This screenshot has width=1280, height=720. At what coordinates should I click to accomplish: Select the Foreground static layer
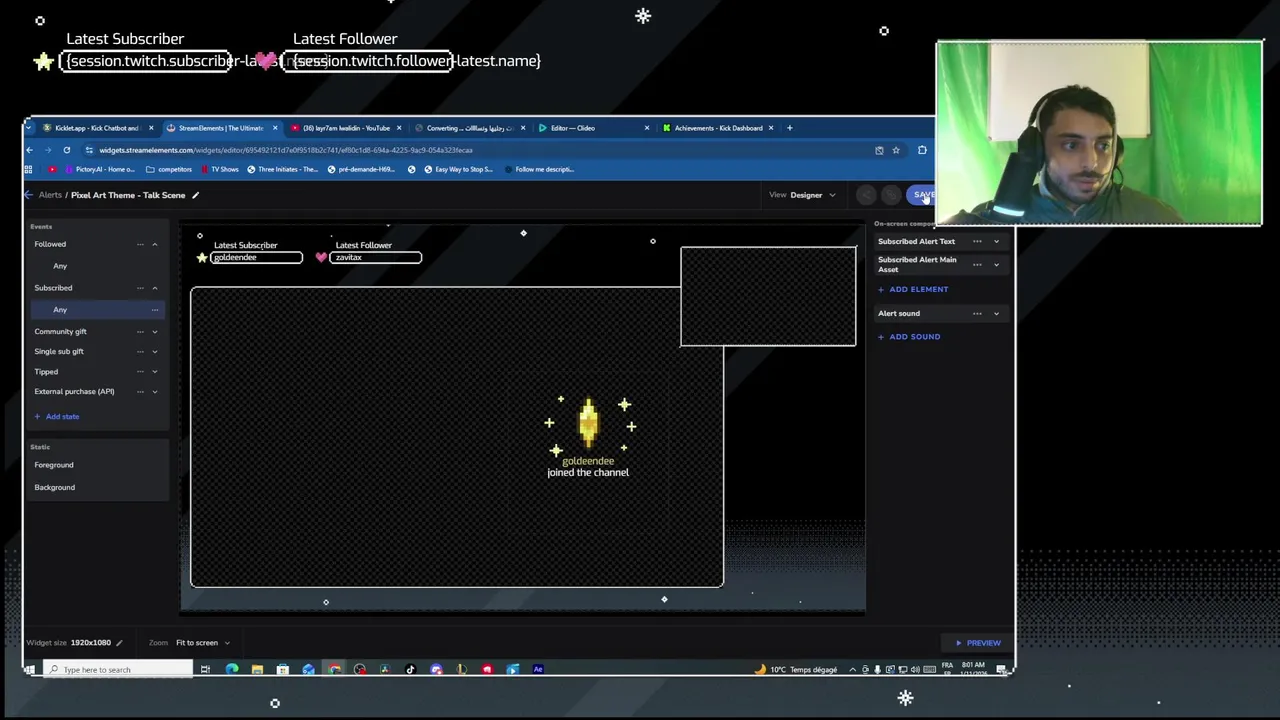coord(54,465)
